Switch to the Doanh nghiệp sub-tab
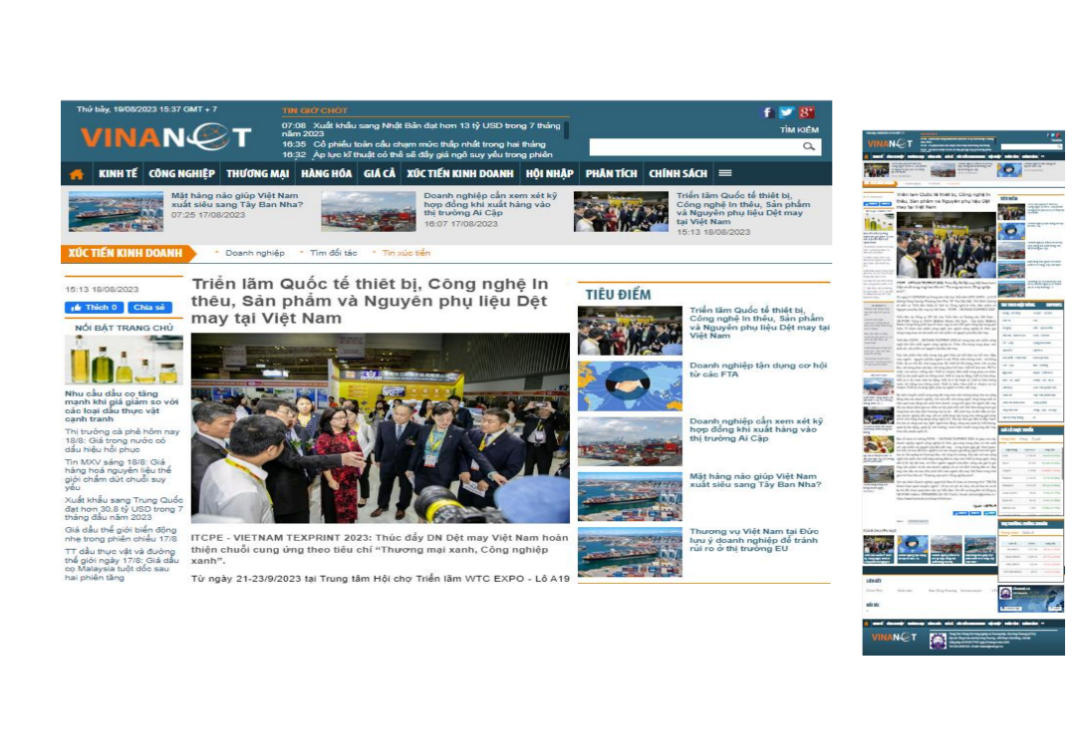1080x747 pixels. [x=254, y=253]
